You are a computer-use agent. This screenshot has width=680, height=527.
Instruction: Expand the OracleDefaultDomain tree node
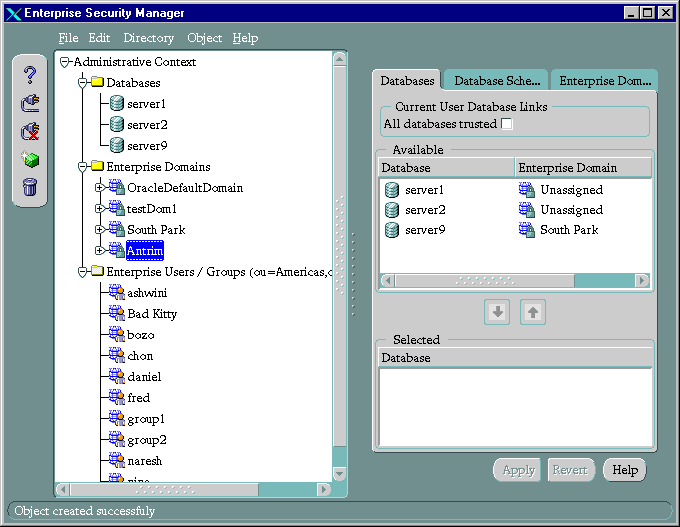(99, 188)
